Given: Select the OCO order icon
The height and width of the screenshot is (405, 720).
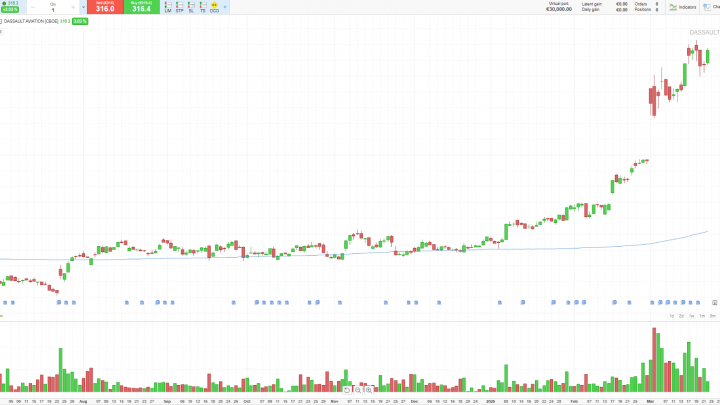Looking at the screenshot, I should 215,7.
